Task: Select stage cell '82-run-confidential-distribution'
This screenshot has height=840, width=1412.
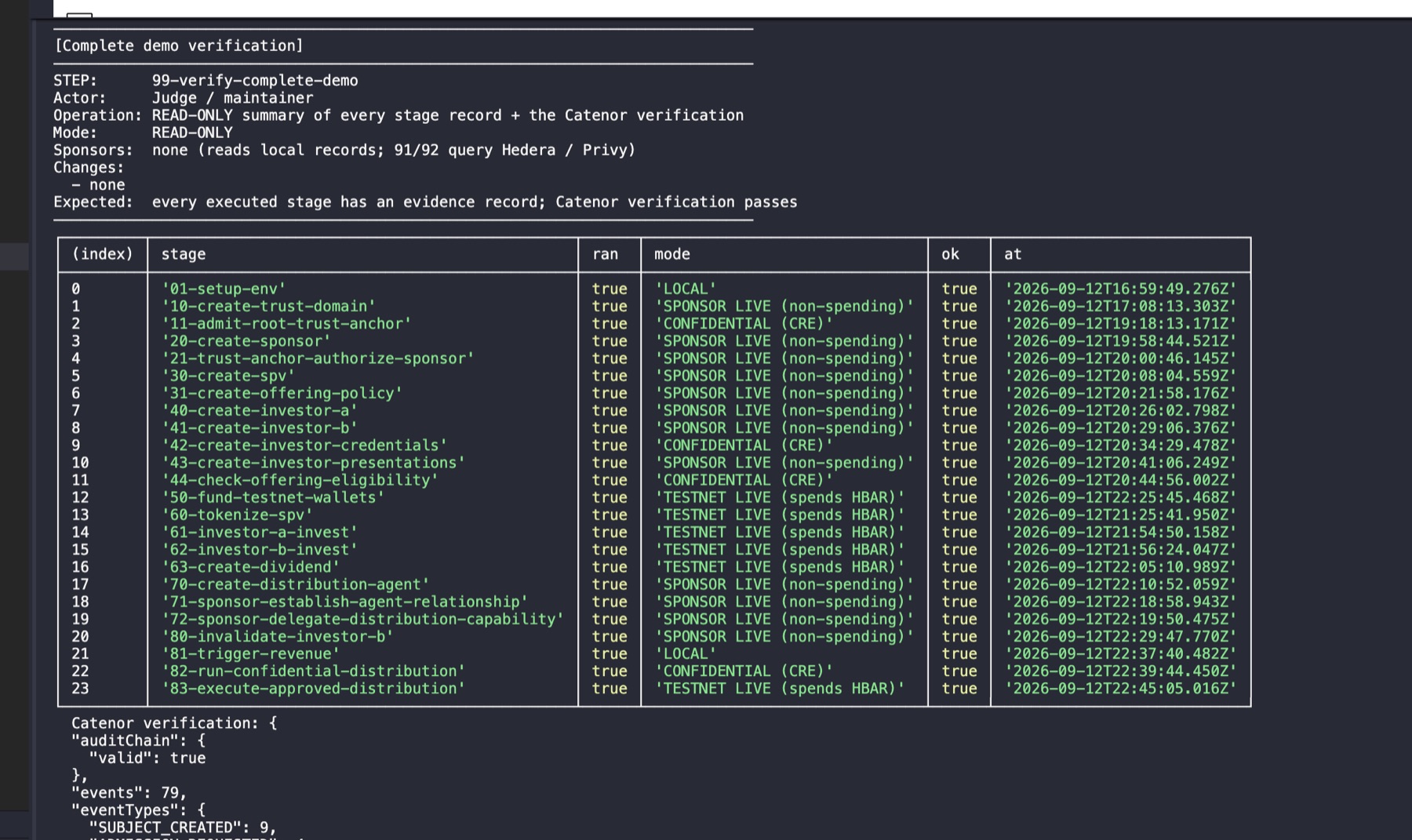Action: click(x=313, y=671)
